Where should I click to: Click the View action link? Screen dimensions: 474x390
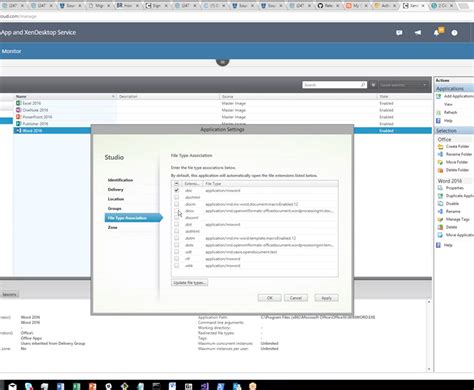448,104
